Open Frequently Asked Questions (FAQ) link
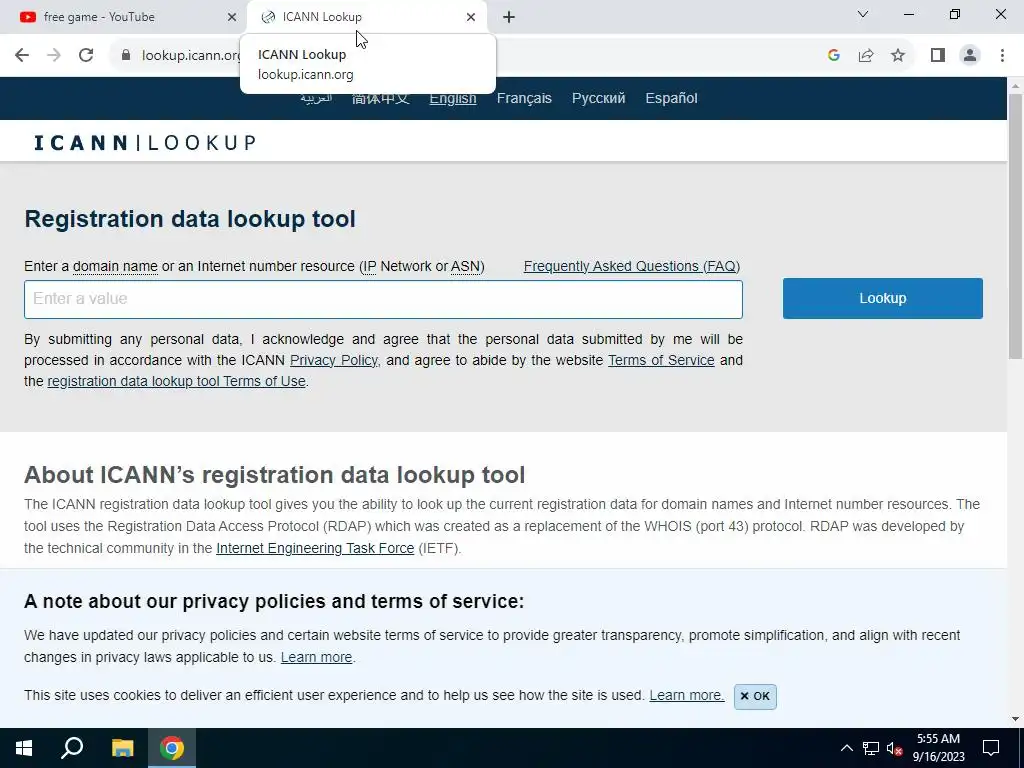Image resolution: width=1024 pixels, height=768 pixels. (632, 266)
